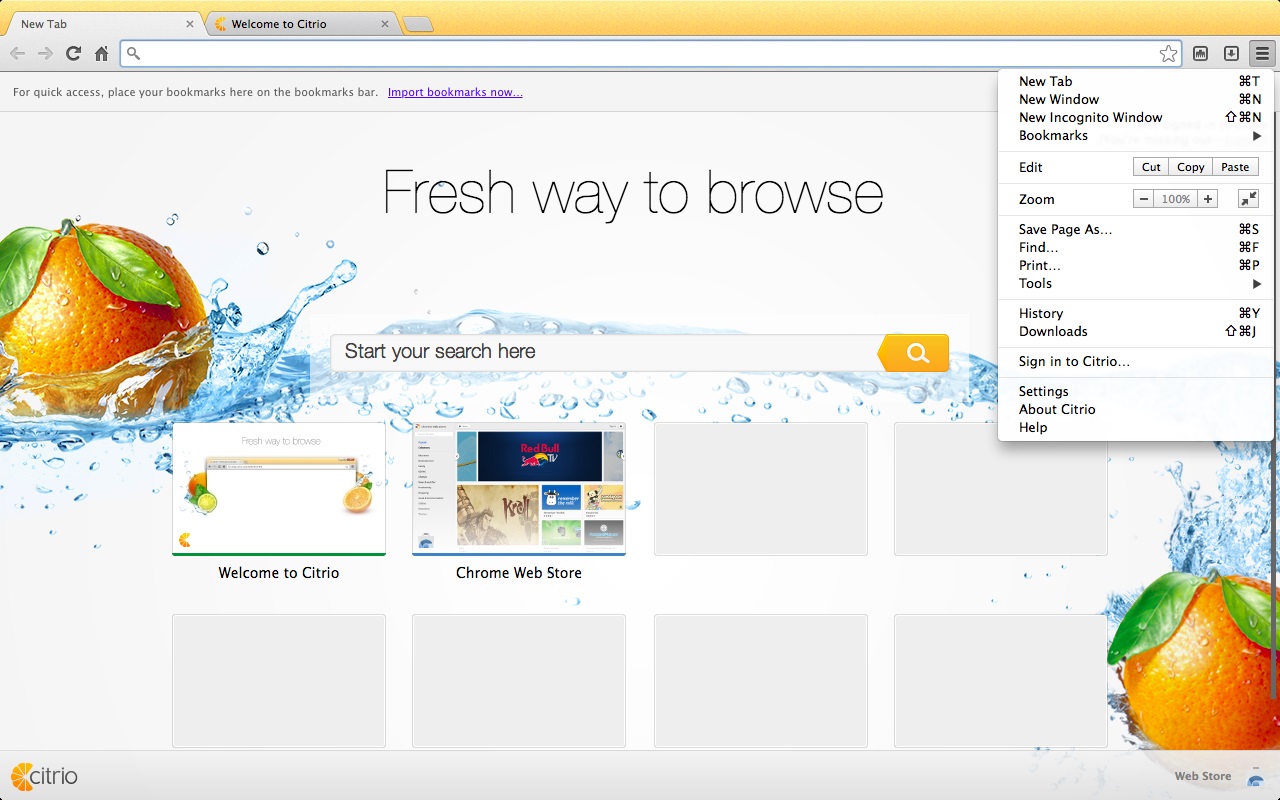Select Save Page As… menu item
Viewport: 1280px width, 800px height.
click(1136, 229)
